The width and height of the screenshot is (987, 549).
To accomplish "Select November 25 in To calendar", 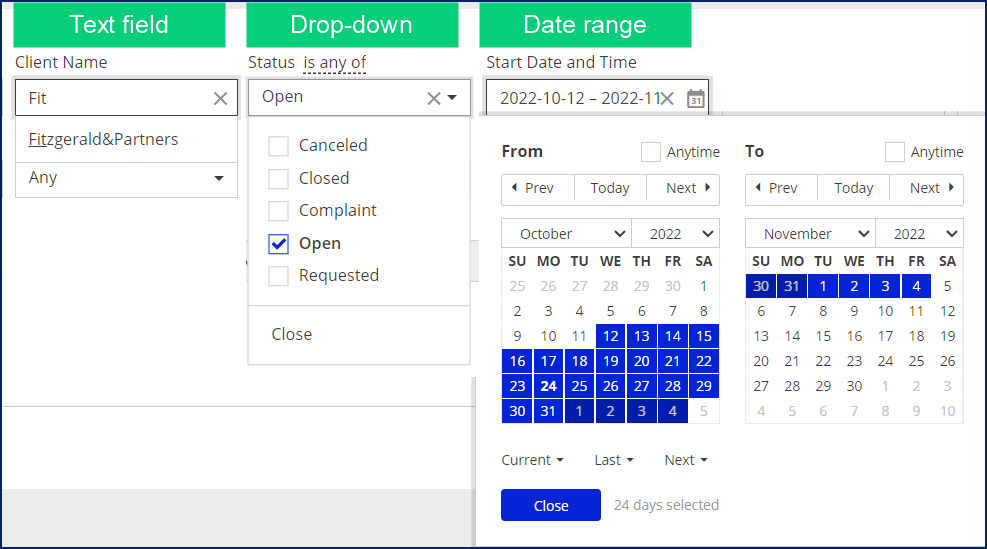I will 916,361.
